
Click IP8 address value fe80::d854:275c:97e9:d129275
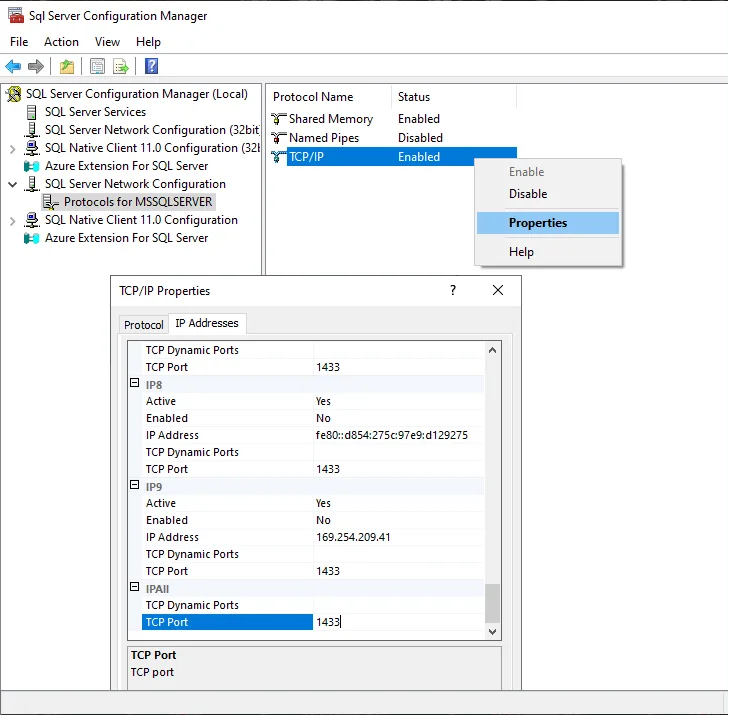coord(392,435)
